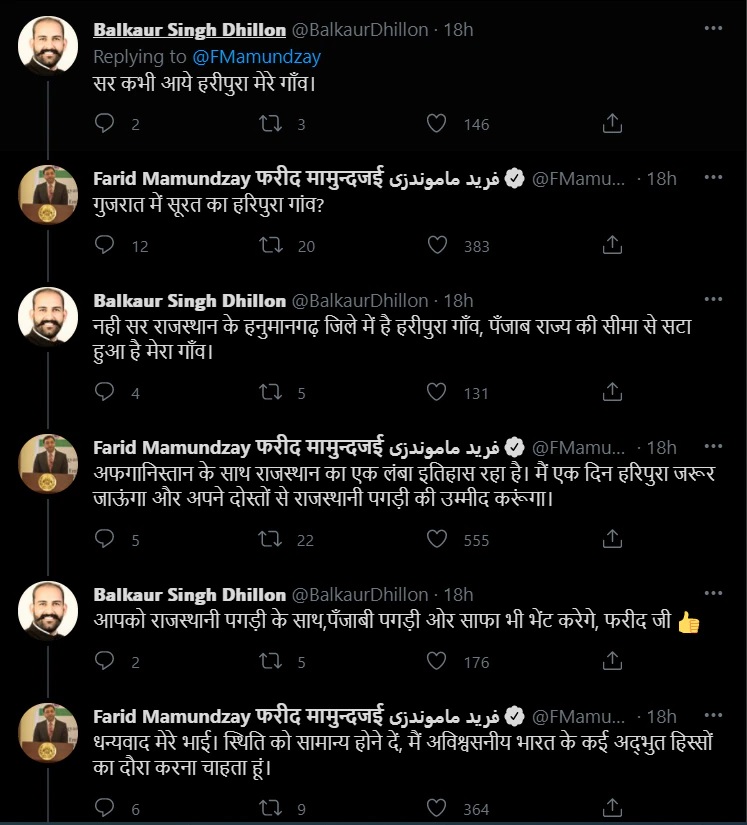This screenshot has width=747, height=825.
Task: Reply to the first tweet about Haripura
Action: click(x=105, y=123)
